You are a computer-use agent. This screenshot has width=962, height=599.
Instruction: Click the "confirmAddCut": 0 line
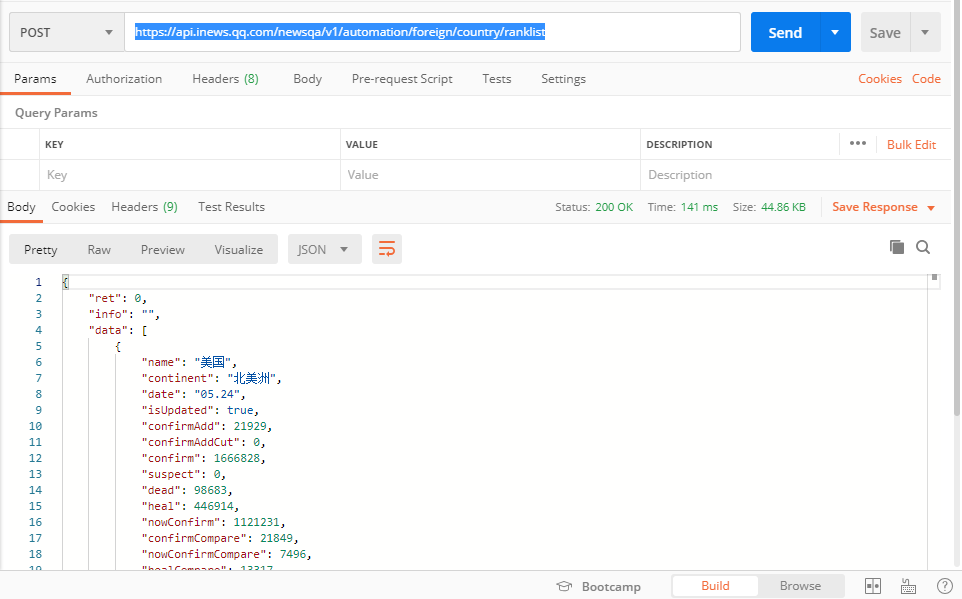tap(203, 442)
